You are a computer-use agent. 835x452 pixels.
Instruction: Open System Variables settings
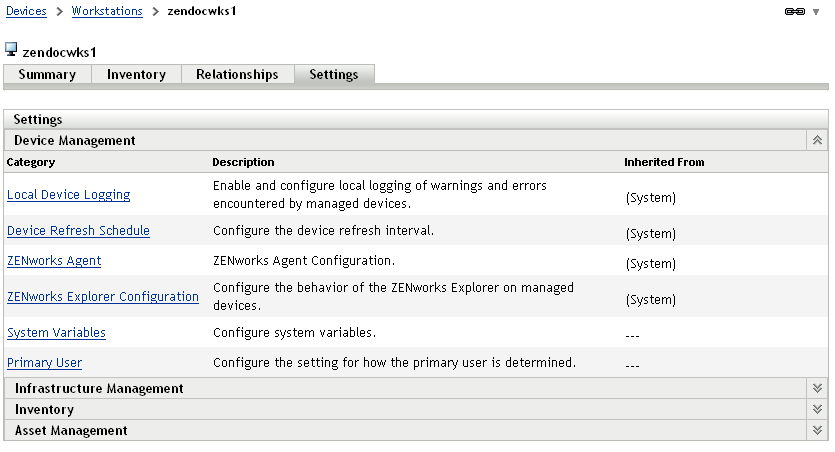[x=56, y=333]
